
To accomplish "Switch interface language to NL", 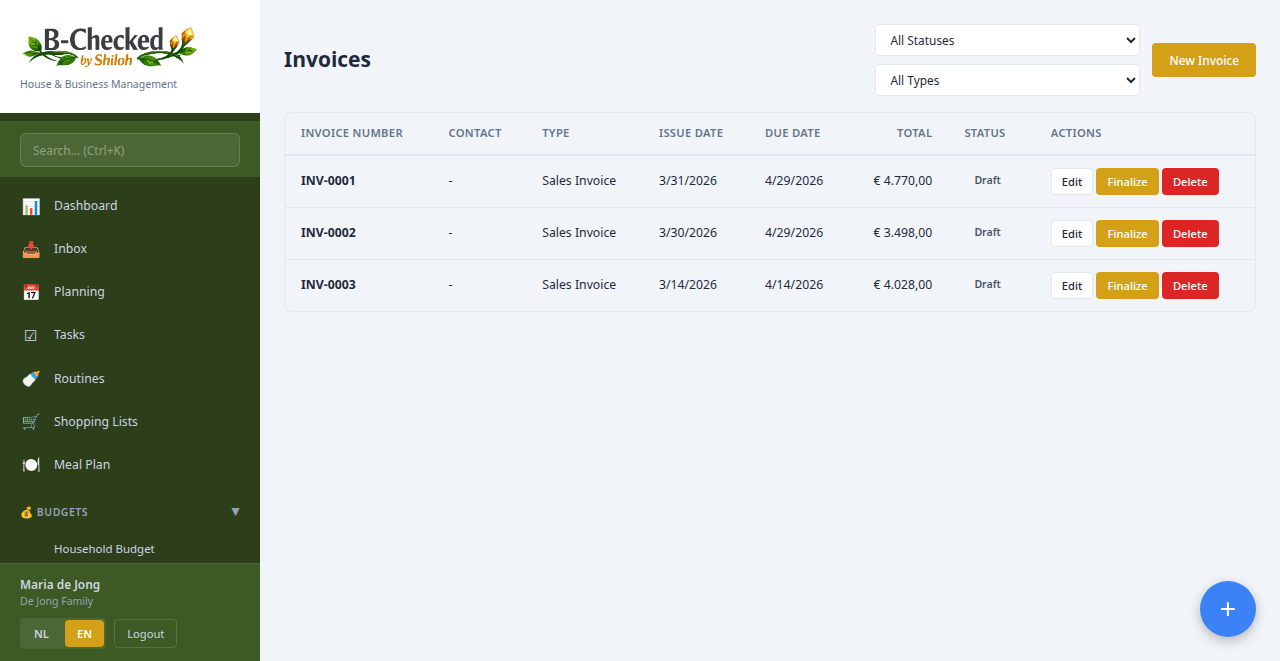I will pyautogui.click(x=41, y=633).
